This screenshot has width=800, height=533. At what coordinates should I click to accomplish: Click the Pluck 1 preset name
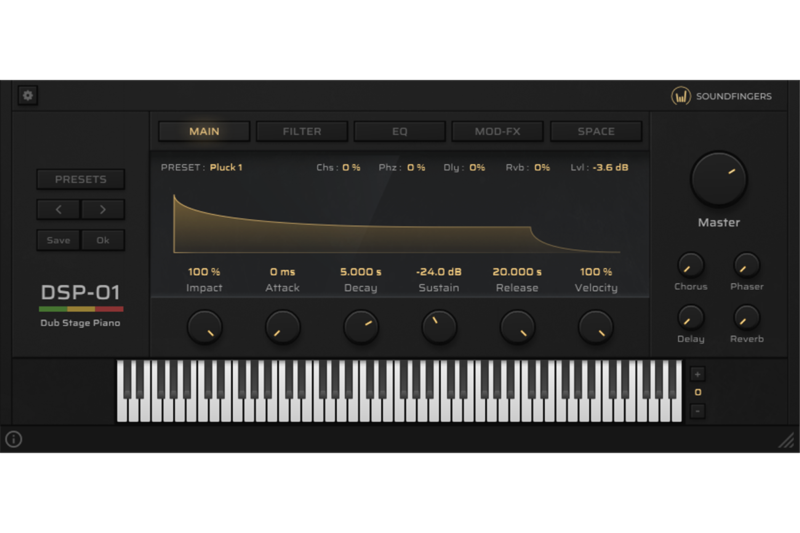click(x=226, y=168)
